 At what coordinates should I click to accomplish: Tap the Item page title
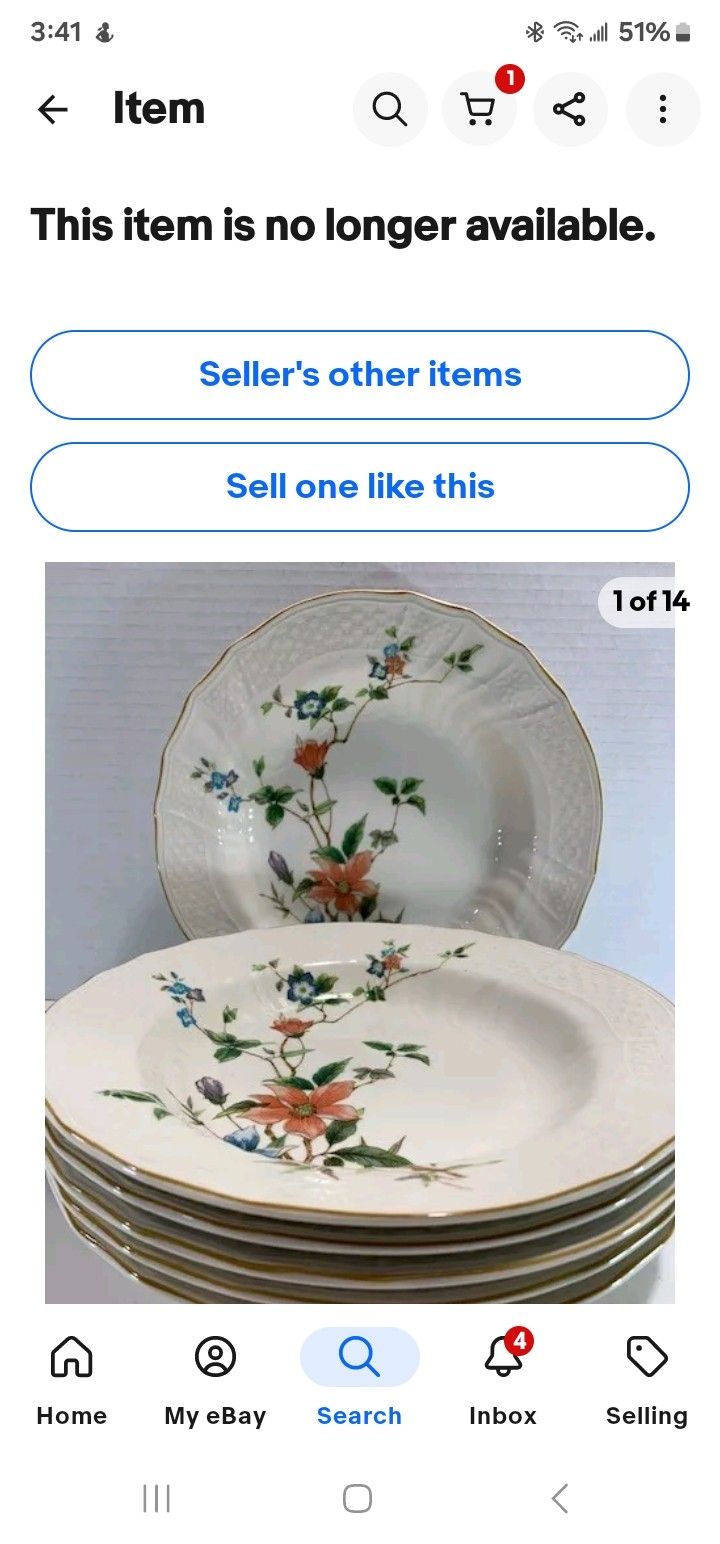[x=159, y=108]
